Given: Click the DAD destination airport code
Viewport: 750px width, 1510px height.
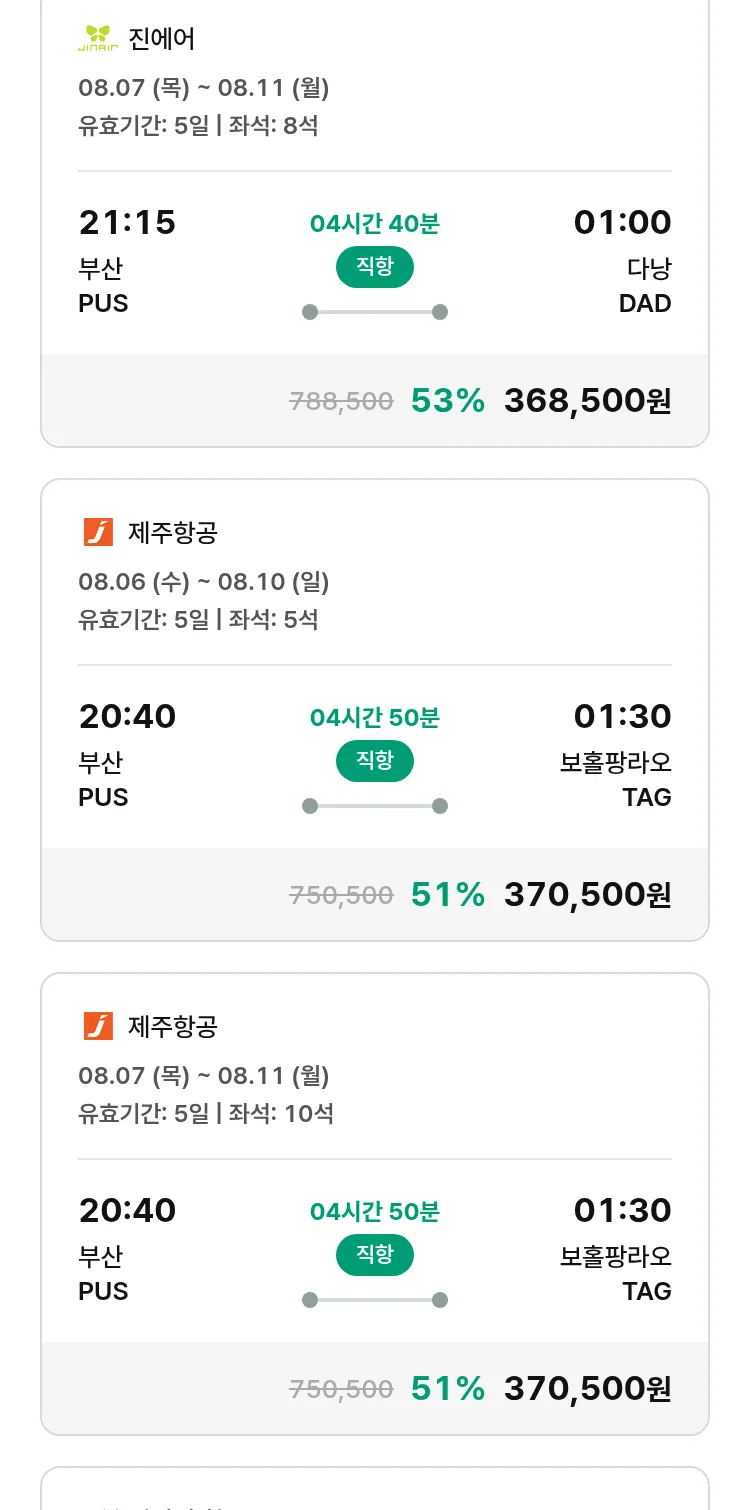Looking at the screenshot, I should coord(645,304).
